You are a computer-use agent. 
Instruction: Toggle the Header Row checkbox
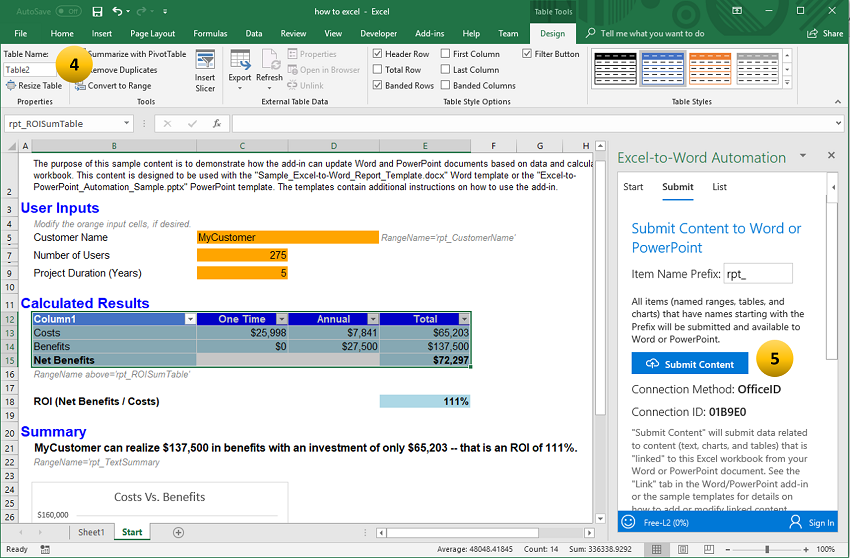tap(378, 54)
